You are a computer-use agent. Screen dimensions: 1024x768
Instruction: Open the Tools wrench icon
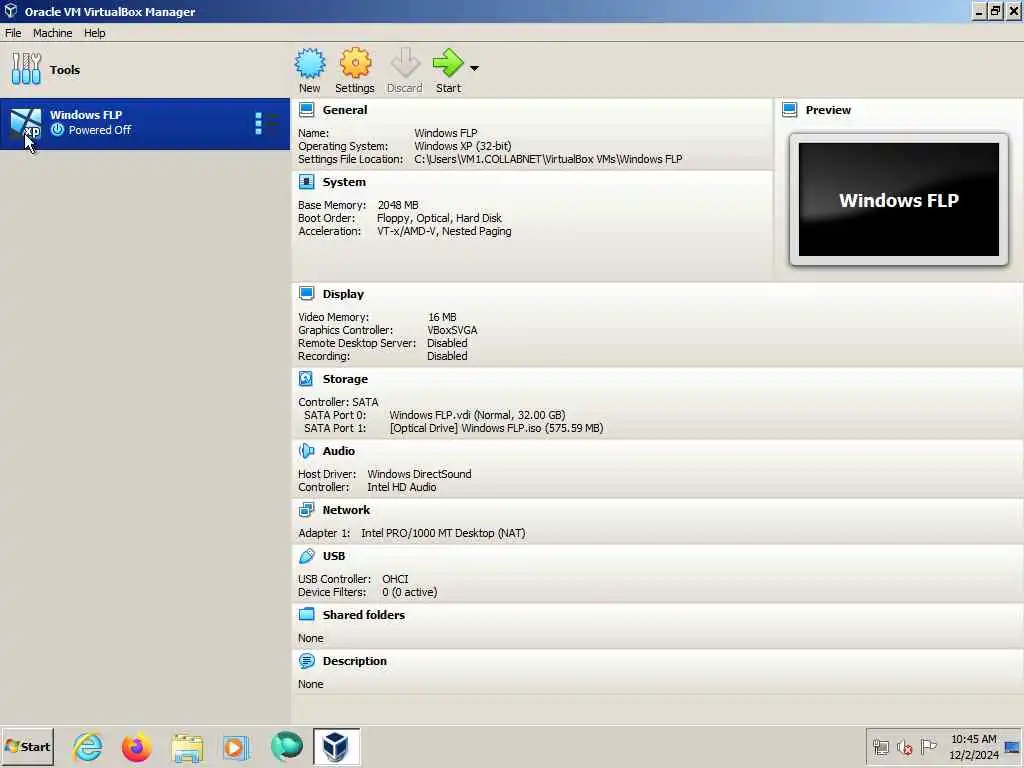tap(26, 69)
